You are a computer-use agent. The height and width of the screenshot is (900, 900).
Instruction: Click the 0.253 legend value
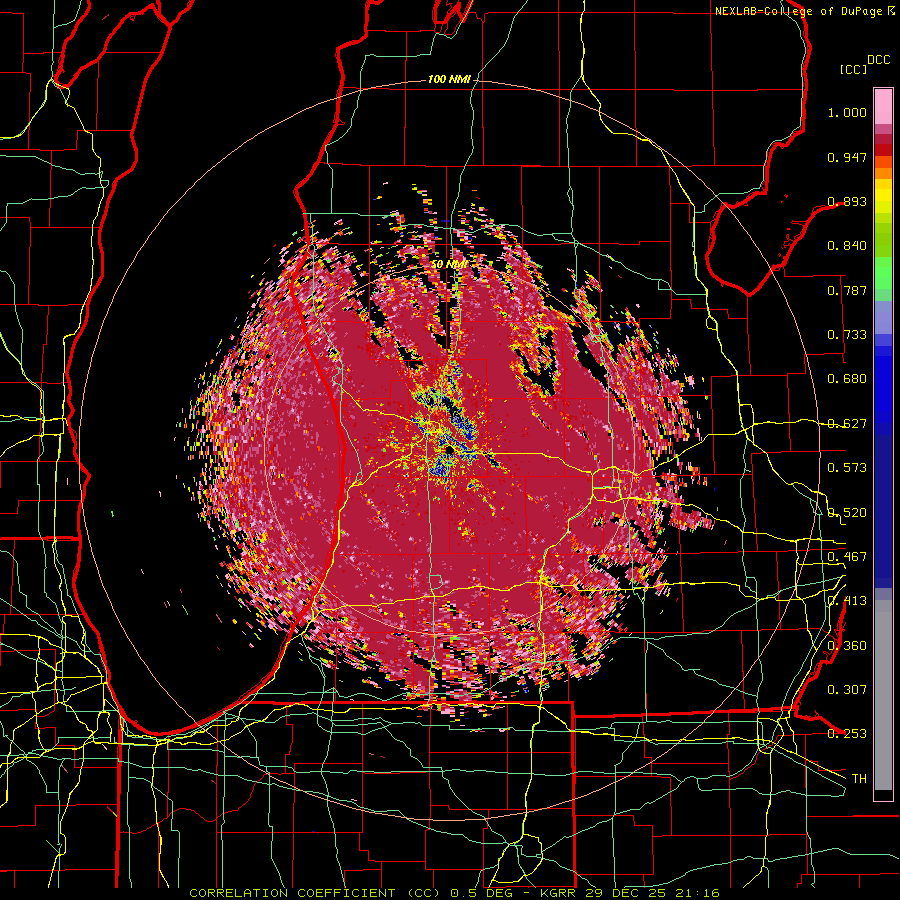point(847,734)
